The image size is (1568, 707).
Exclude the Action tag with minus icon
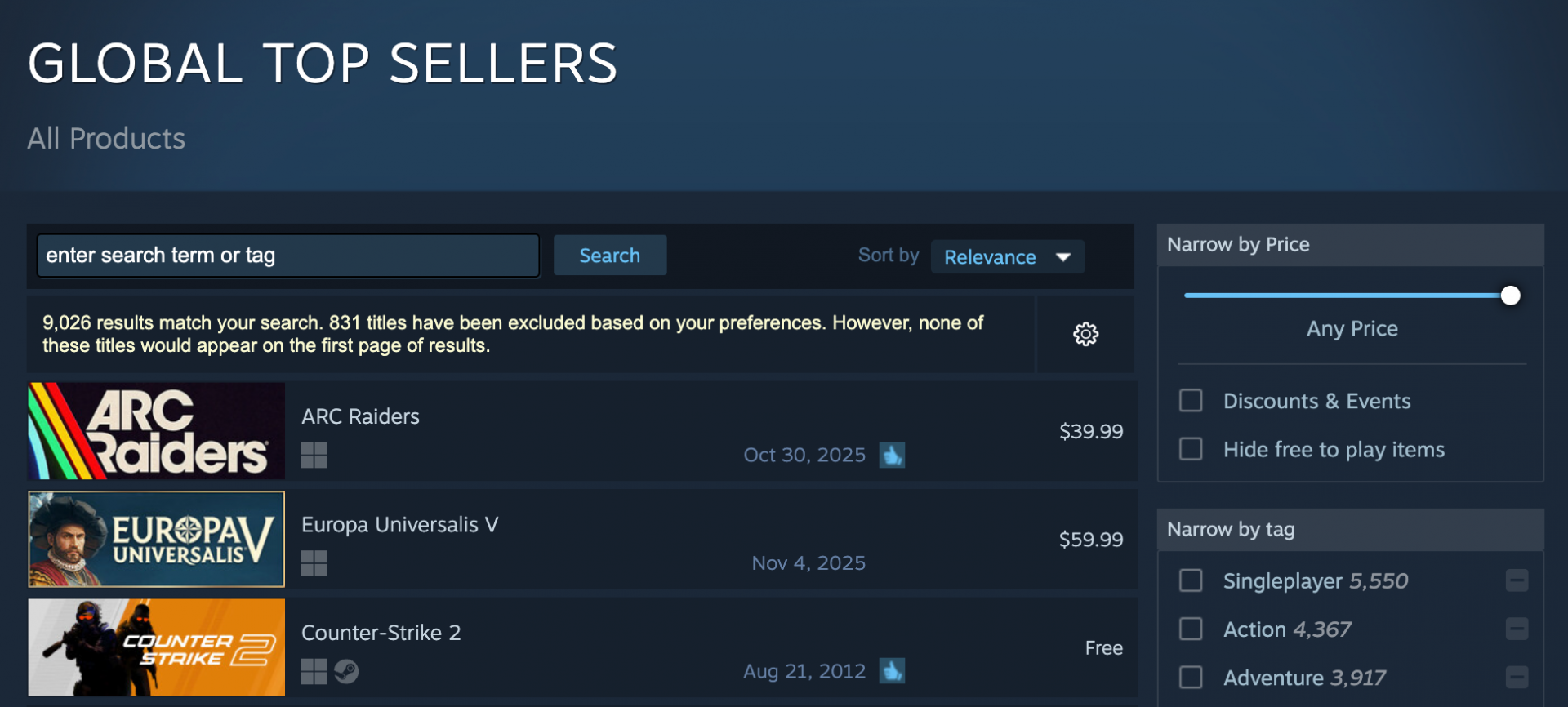1517,629
